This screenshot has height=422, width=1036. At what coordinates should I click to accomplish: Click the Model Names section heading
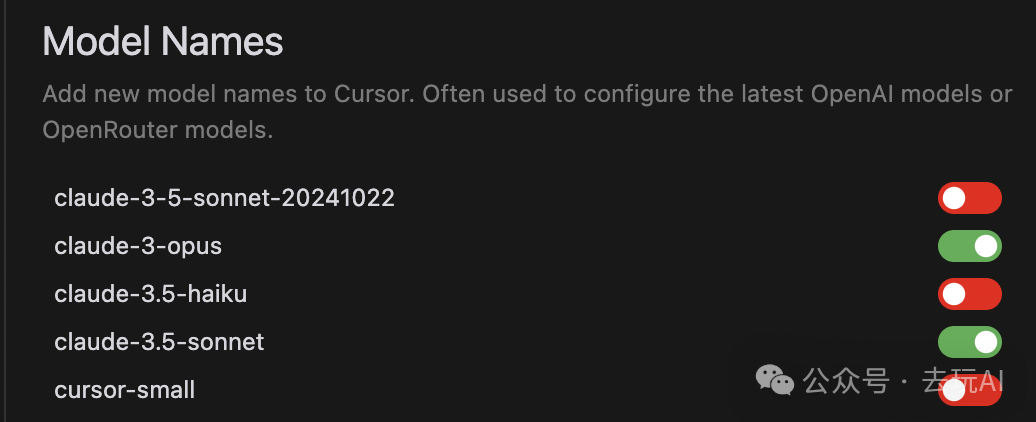163,42
